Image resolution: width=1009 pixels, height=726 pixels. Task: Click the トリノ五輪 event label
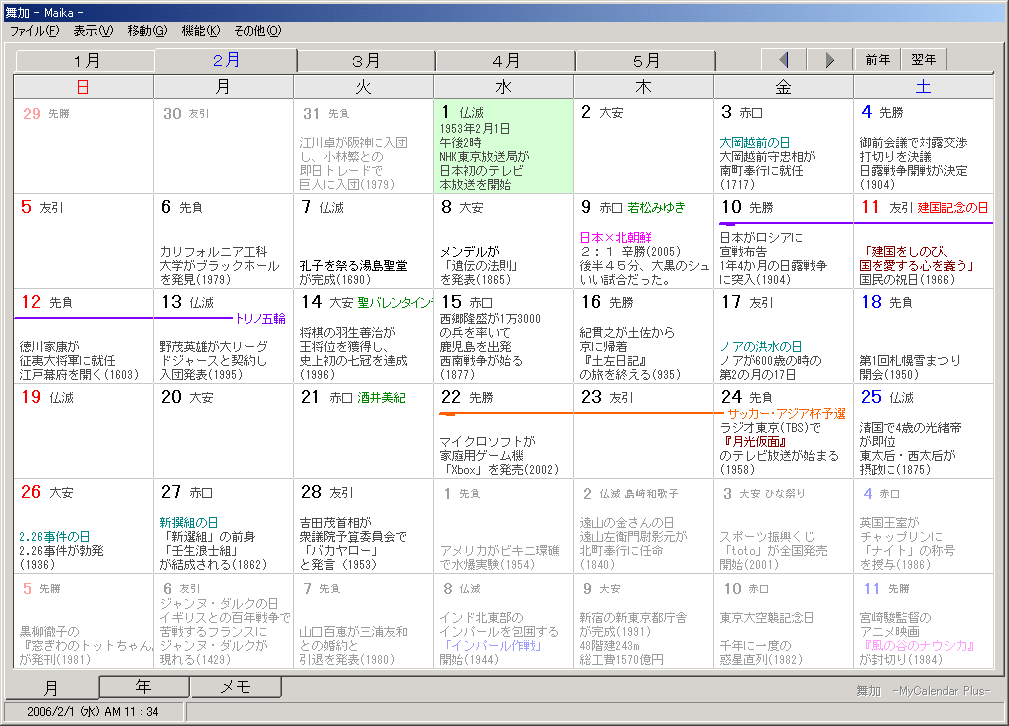coord(260,319)
